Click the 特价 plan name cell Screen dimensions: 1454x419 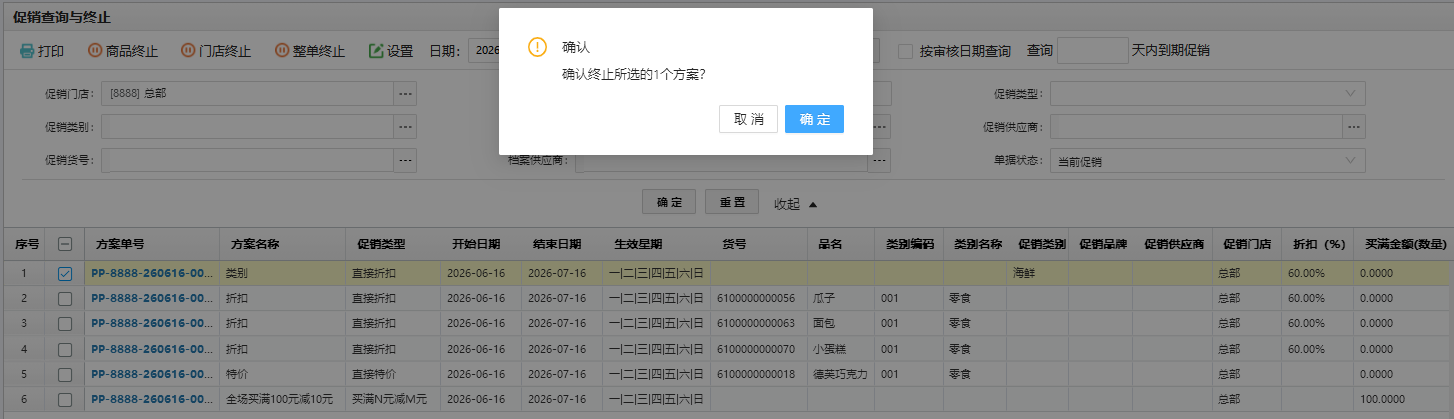coord(283,374)
